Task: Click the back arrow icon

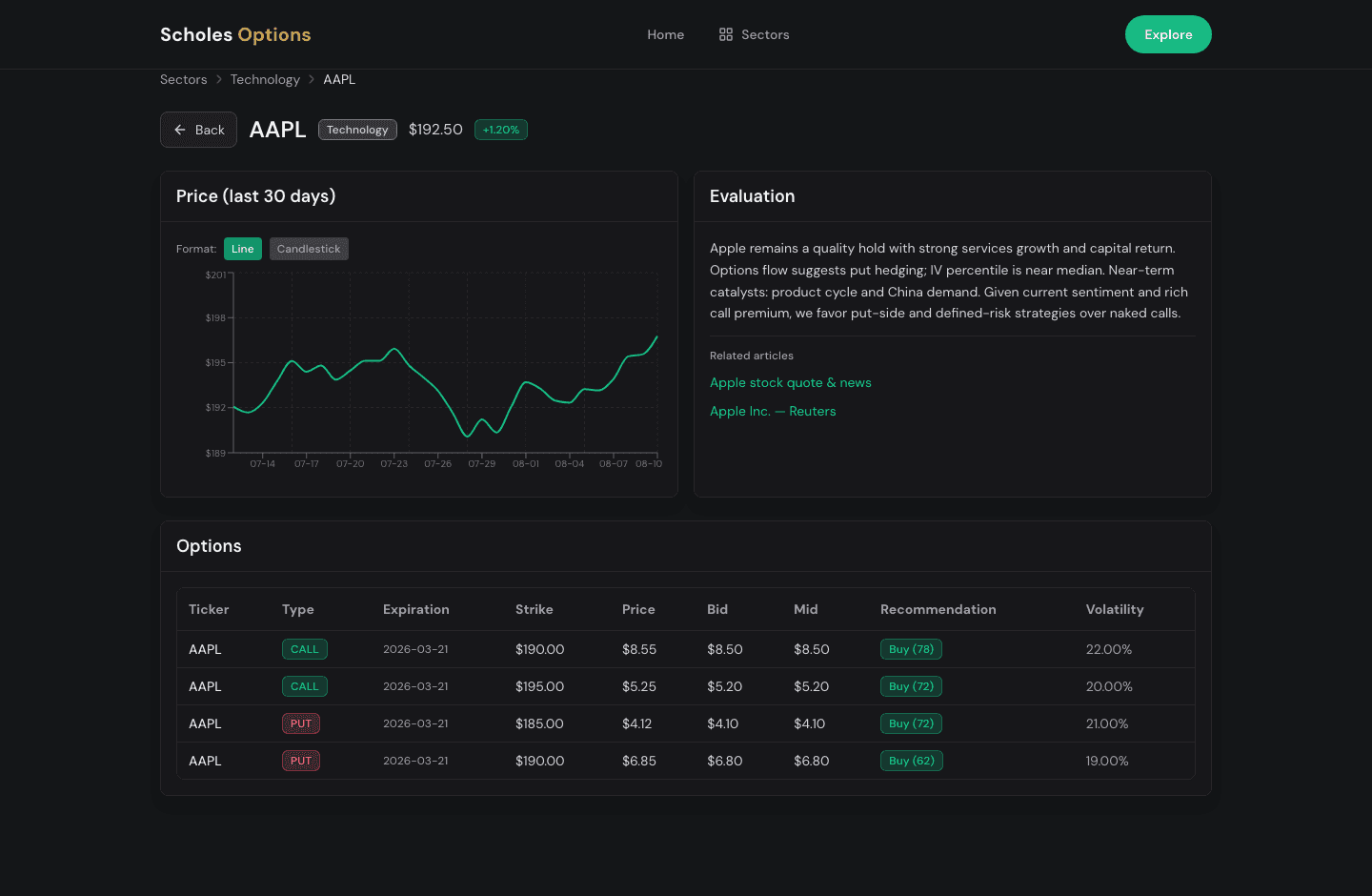Action: coord(180,130)
